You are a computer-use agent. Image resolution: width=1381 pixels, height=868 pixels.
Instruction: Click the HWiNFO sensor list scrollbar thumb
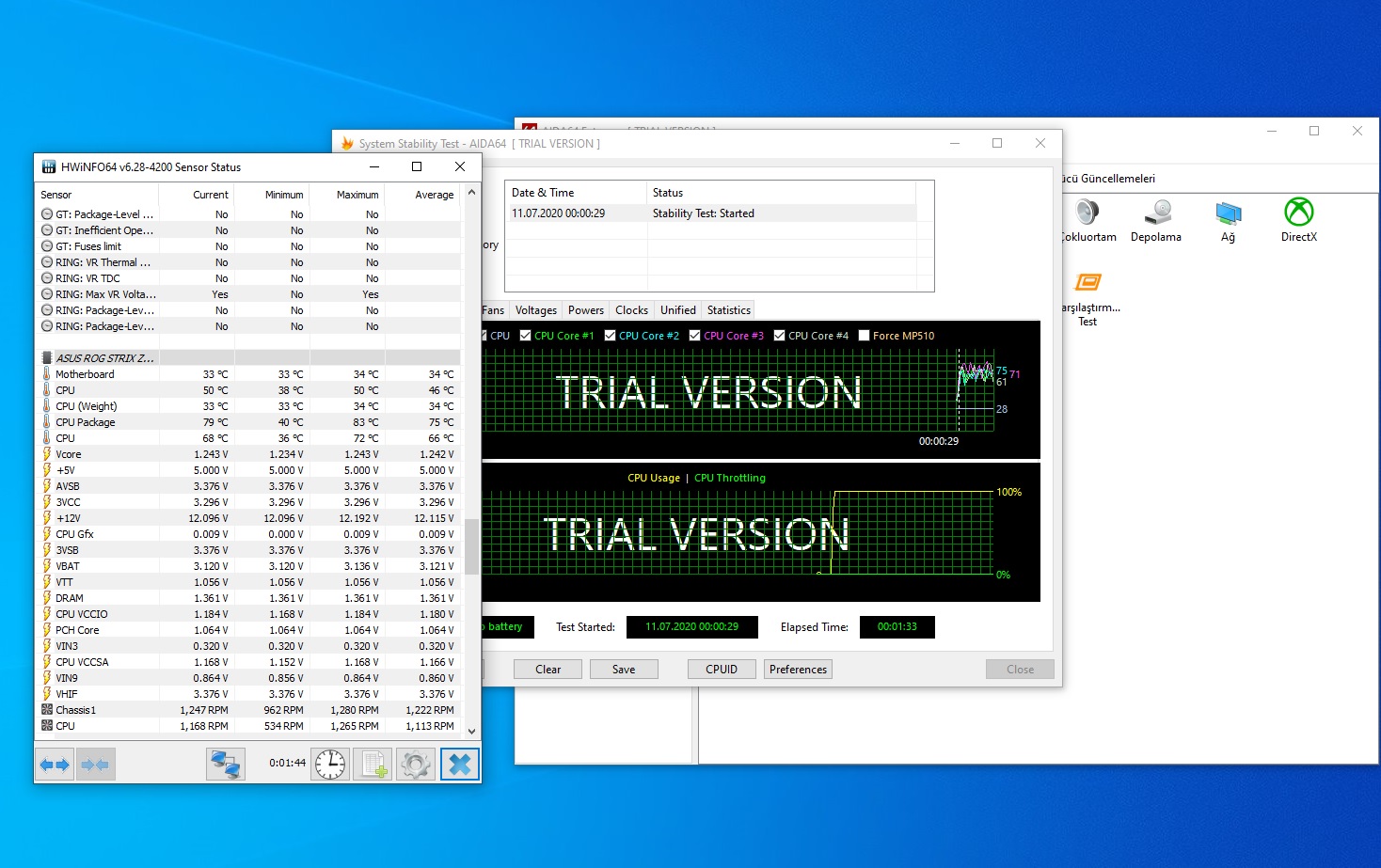(471, 545)
